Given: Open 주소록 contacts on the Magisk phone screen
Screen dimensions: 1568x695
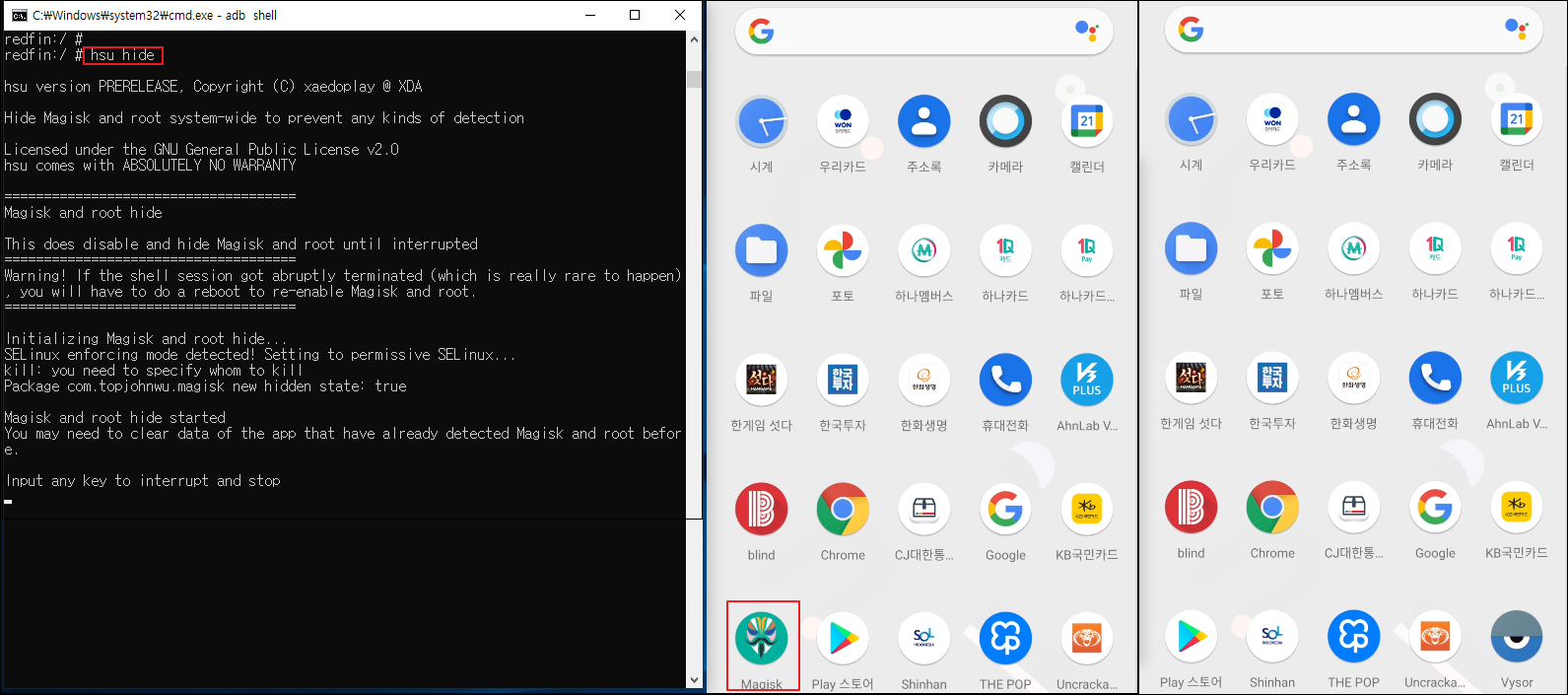Looking at the screenshot, I should (924, 122).
